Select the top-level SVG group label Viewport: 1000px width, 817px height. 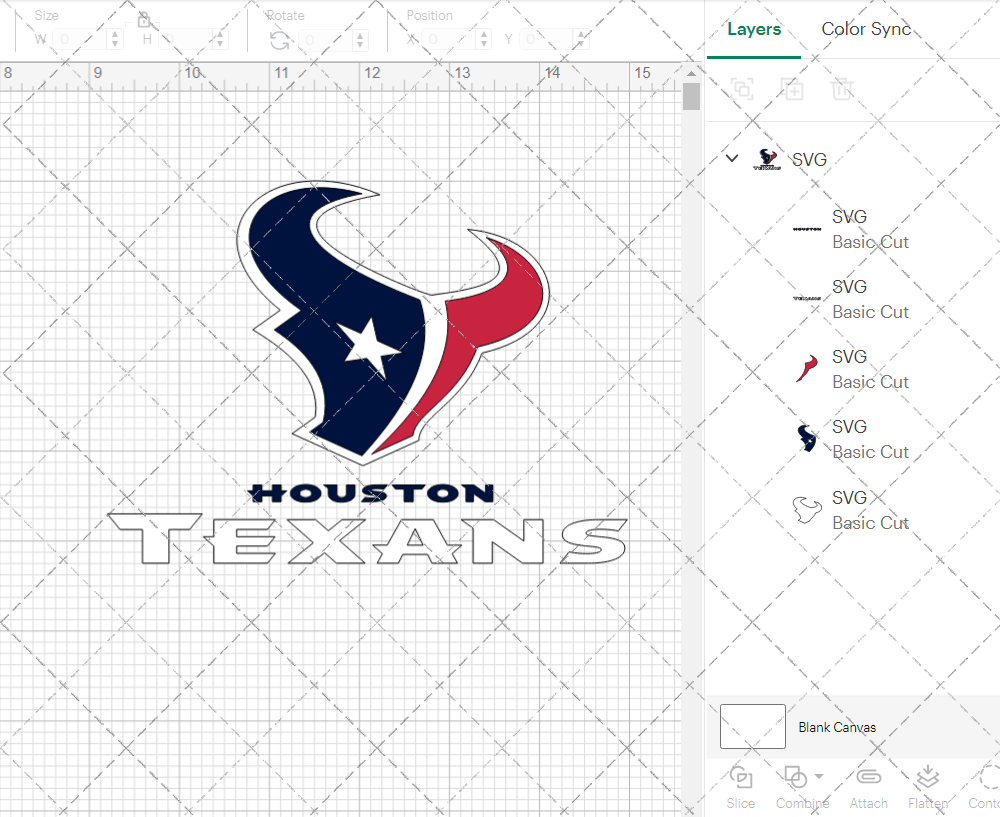[x=809, y=159]
